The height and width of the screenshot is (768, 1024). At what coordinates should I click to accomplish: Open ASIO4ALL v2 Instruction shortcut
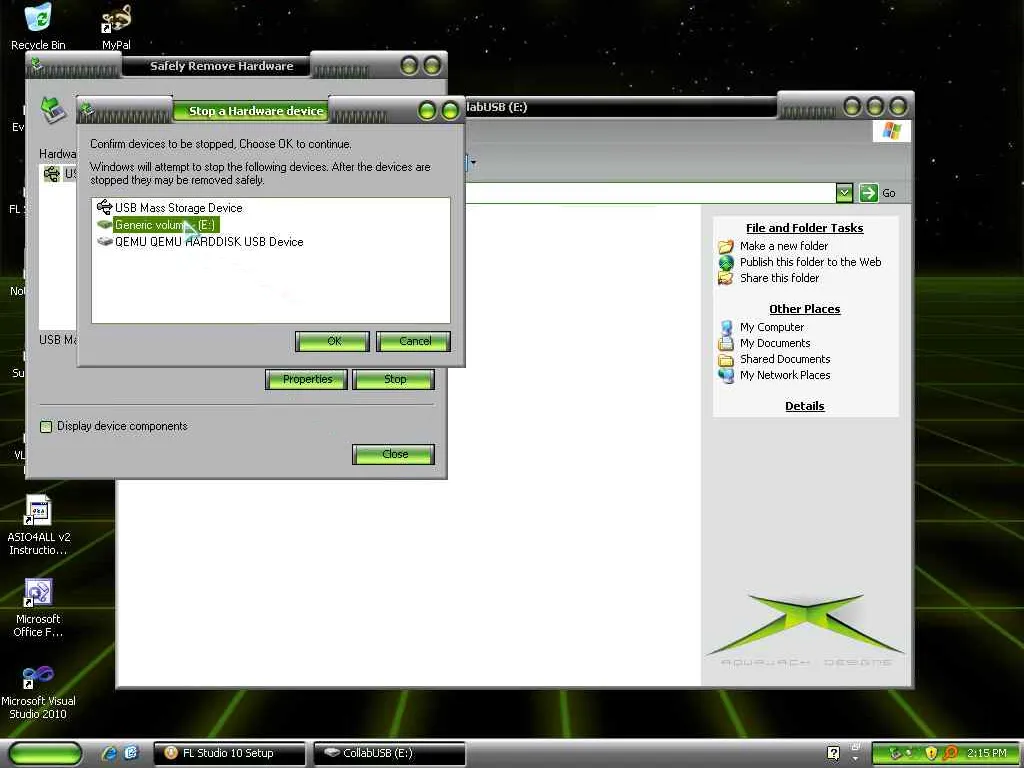click(38, 526)
